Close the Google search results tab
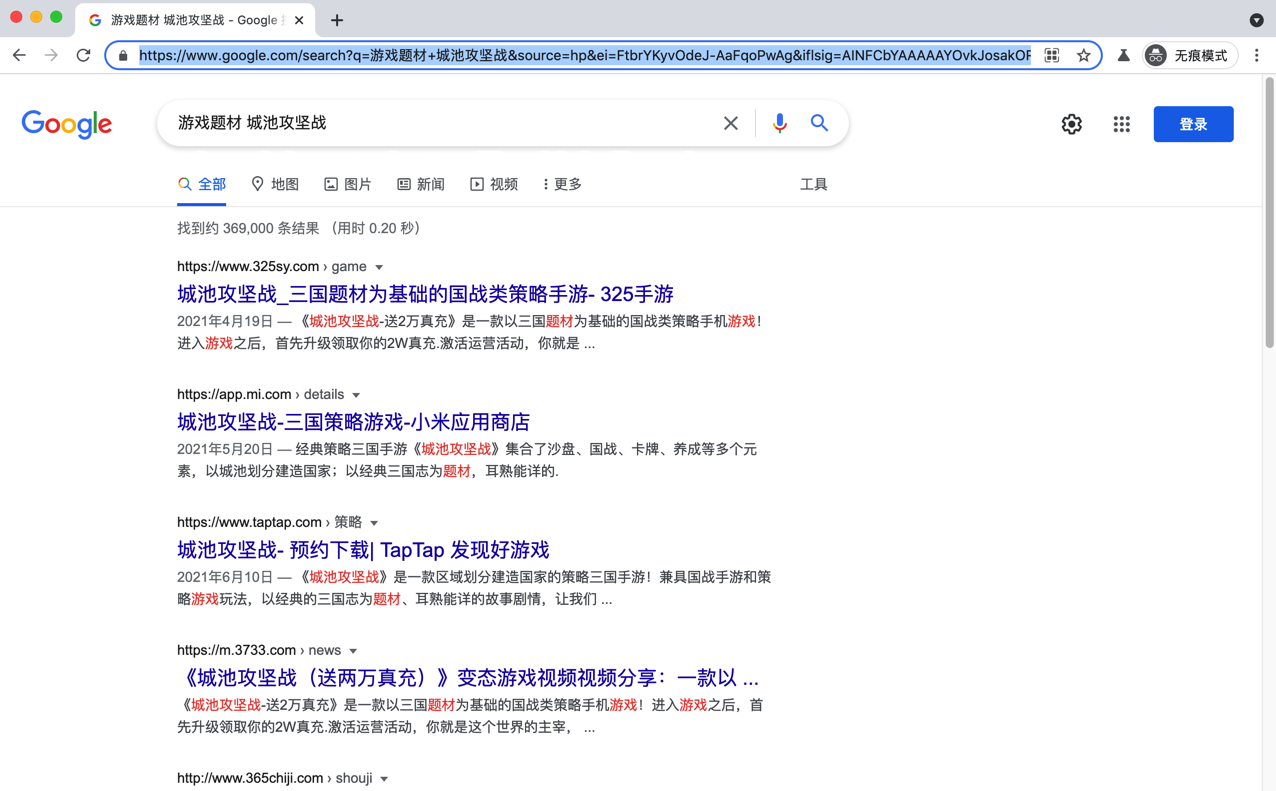Viewport: 1276px width, 791px height. pos(299,20)
